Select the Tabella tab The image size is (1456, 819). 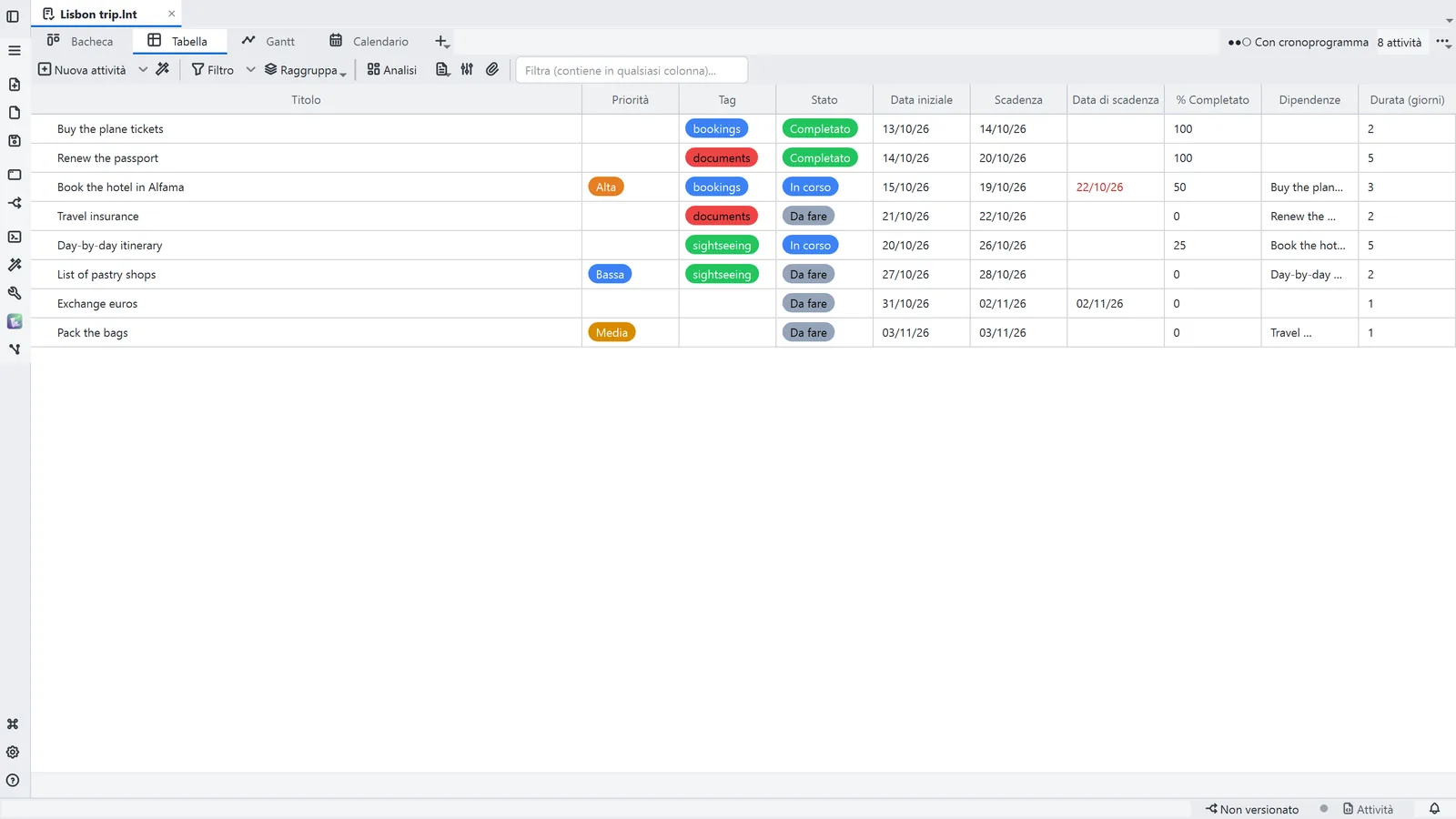click(178, 41)
